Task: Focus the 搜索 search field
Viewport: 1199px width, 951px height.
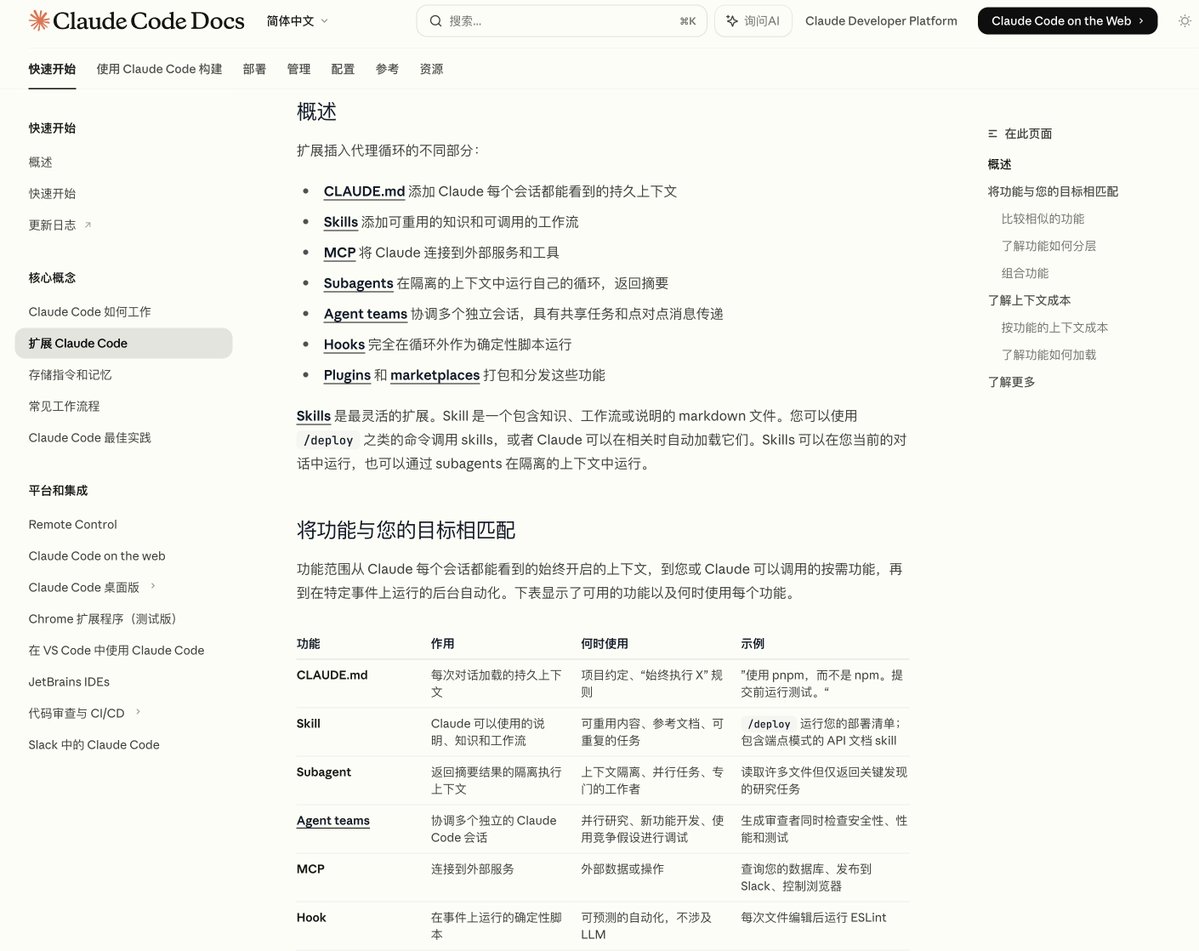Action: [x=561, y=21]
